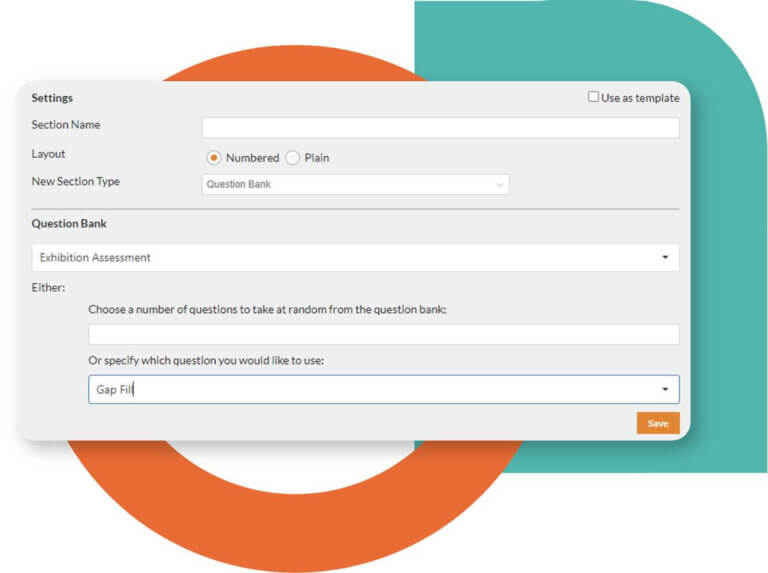Enable the Use as template checkbox
The image size is (768, 573).
pos(594,98)
